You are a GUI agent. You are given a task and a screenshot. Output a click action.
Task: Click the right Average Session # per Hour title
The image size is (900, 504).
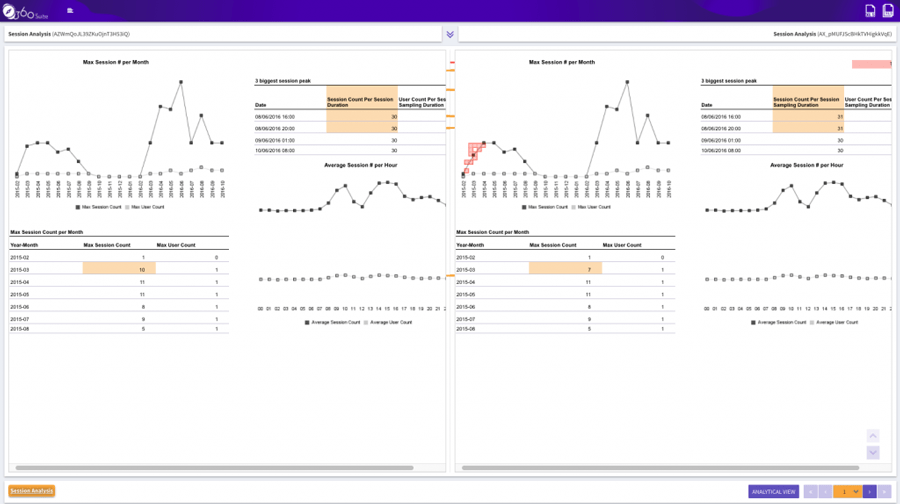pos(806,165)
